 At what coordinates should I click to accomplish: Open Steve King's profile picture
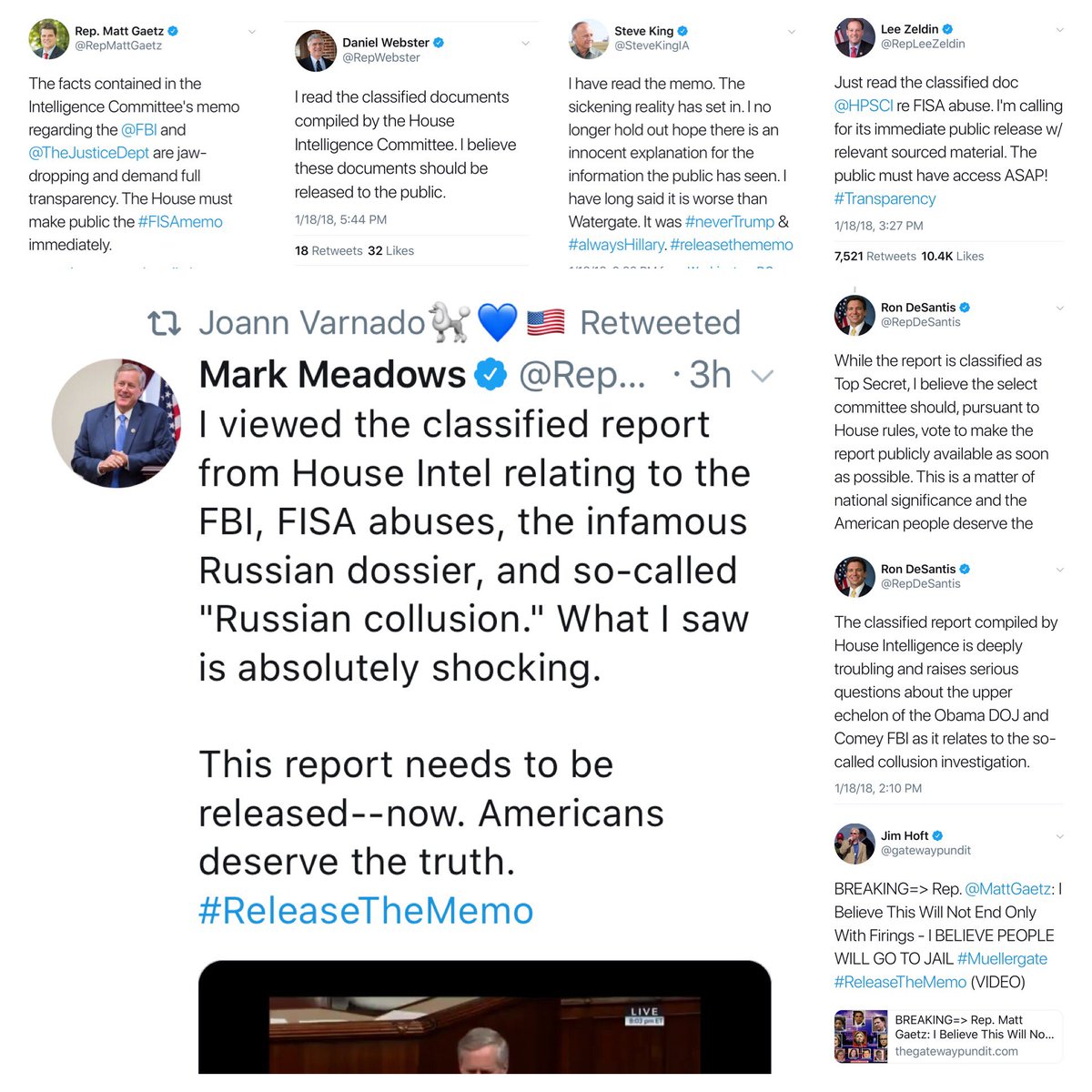(x=589, y=38)
